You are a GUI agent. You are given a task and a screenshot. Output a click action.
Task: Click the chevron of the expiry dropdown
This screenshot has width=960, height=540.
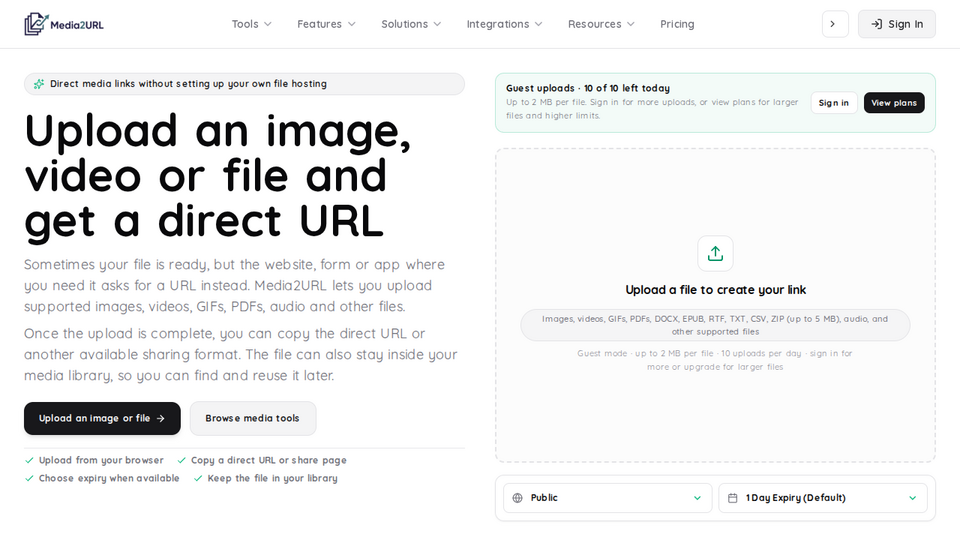click(913, 498)
